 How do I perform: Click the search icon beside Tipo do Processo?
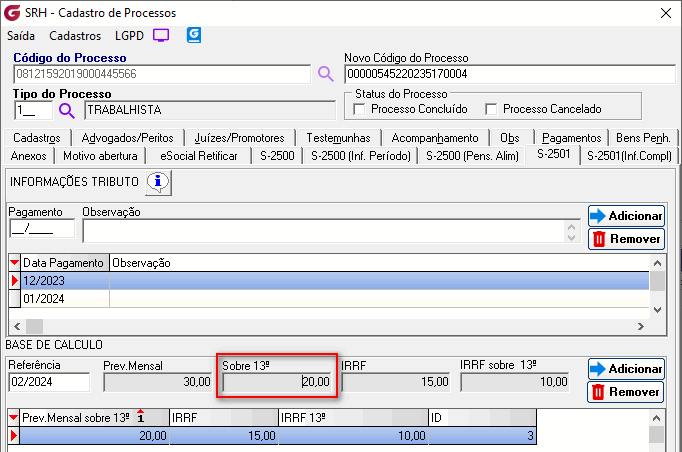[67, 111]
